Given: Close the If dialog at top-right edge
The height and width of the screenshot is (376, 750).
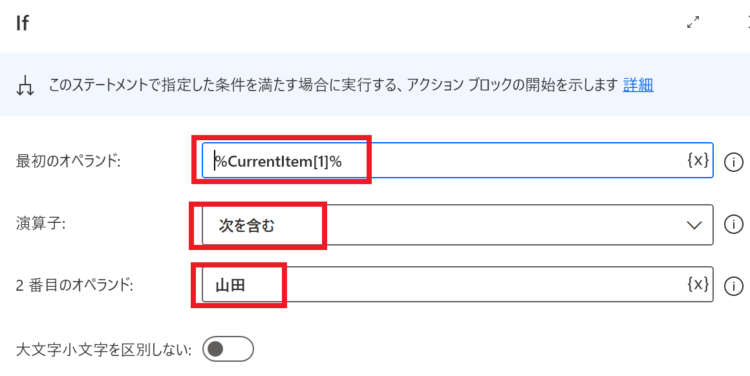Looking at the screenshot, I should tap(748, 22).
